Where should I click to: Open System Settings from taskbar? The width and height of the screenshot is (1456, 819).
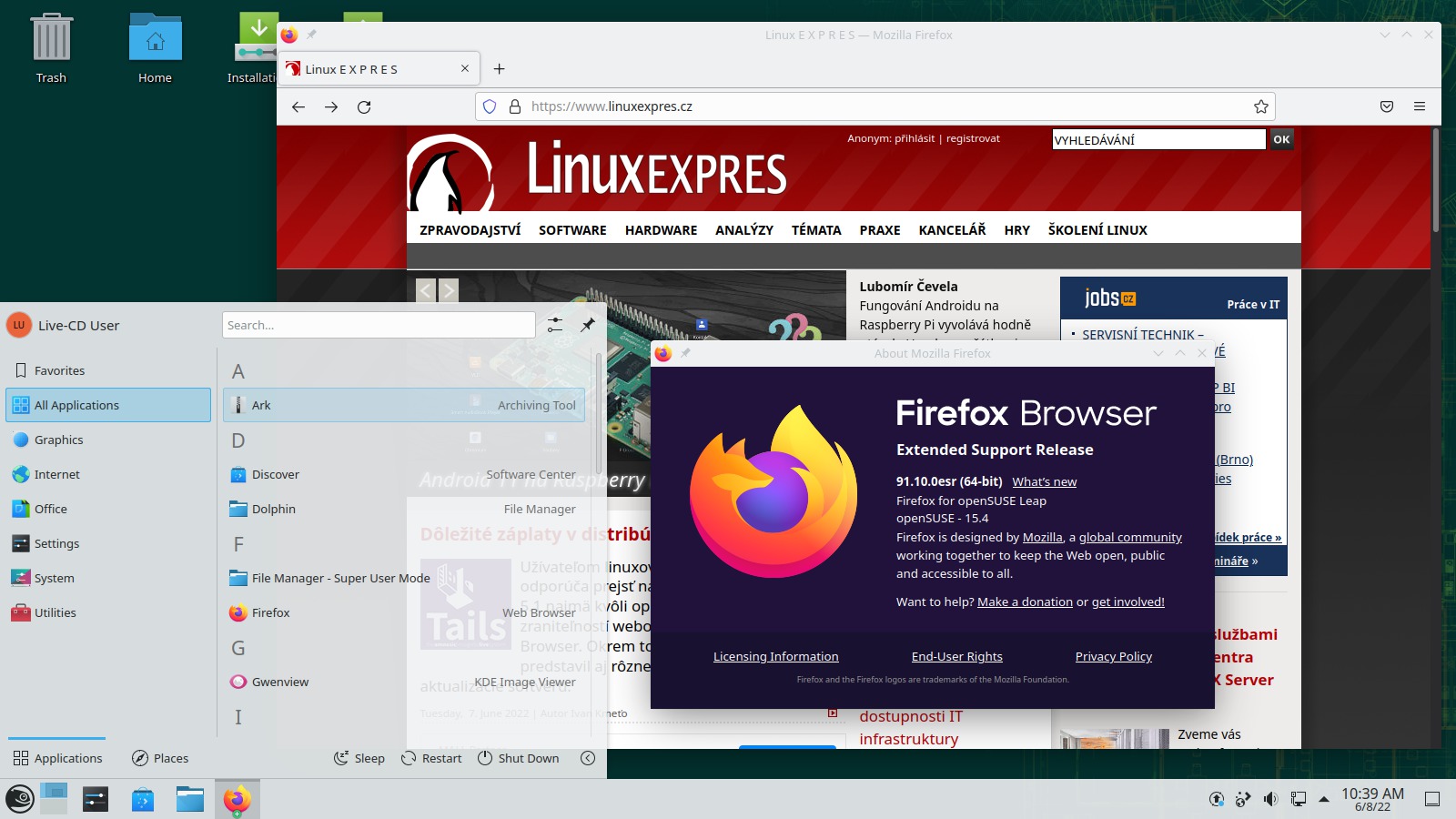[96, 799]
